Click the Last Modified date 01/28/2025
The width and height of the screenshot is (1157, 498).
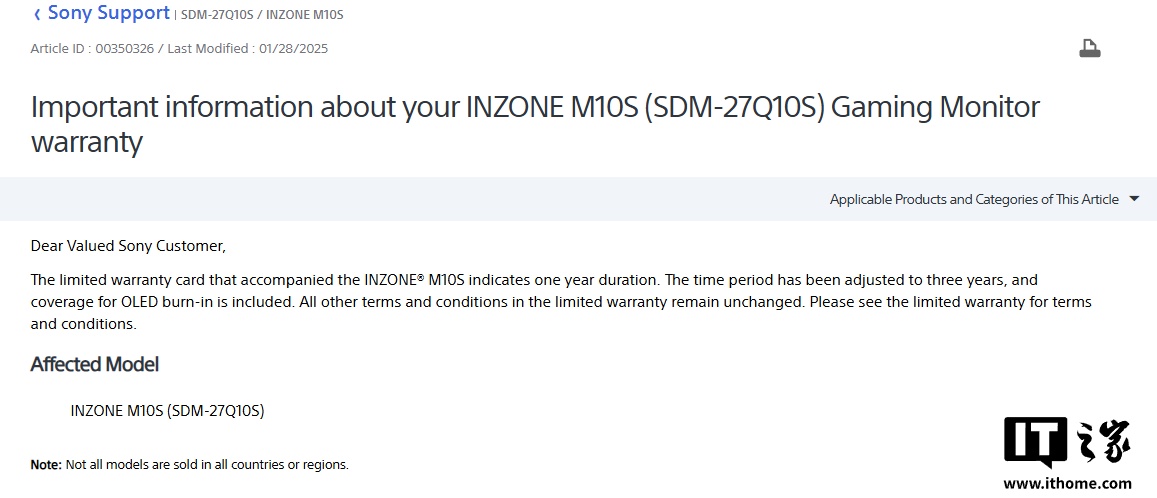coord(293,48)
